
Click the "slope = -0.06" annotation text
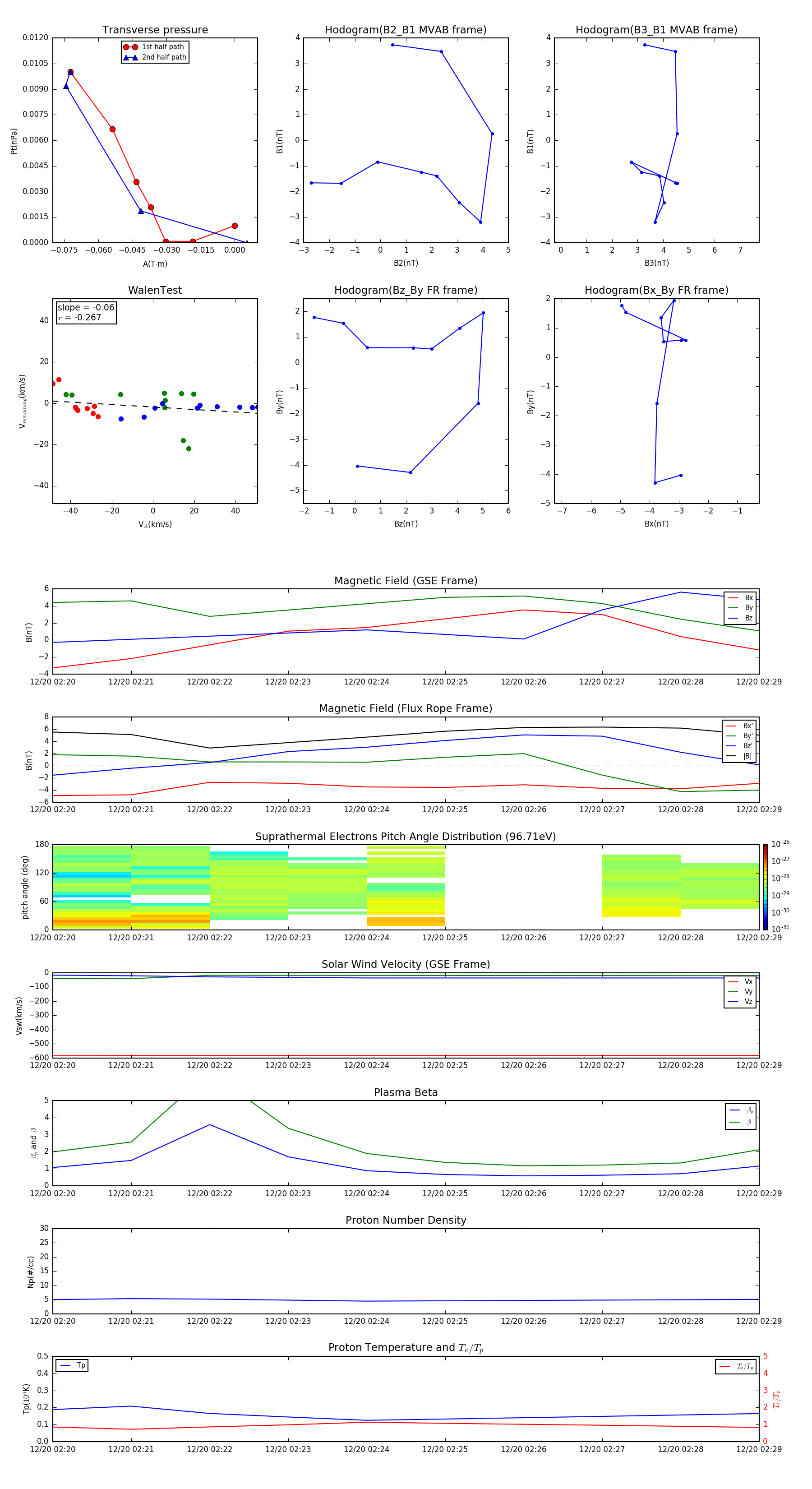(x=86, y=308)
